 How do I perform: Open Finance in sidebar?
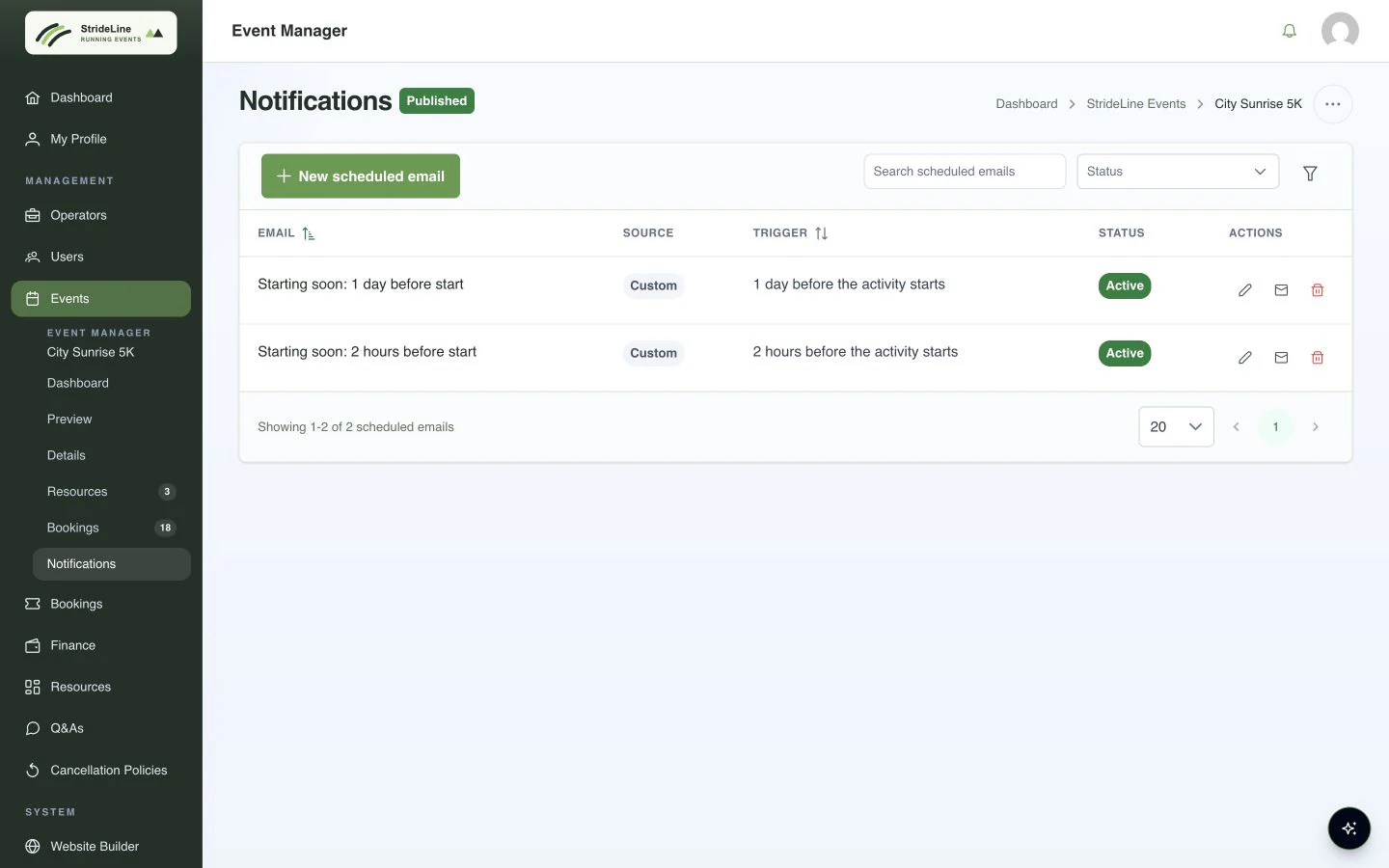pyautogui.click(x=101, y=645)
